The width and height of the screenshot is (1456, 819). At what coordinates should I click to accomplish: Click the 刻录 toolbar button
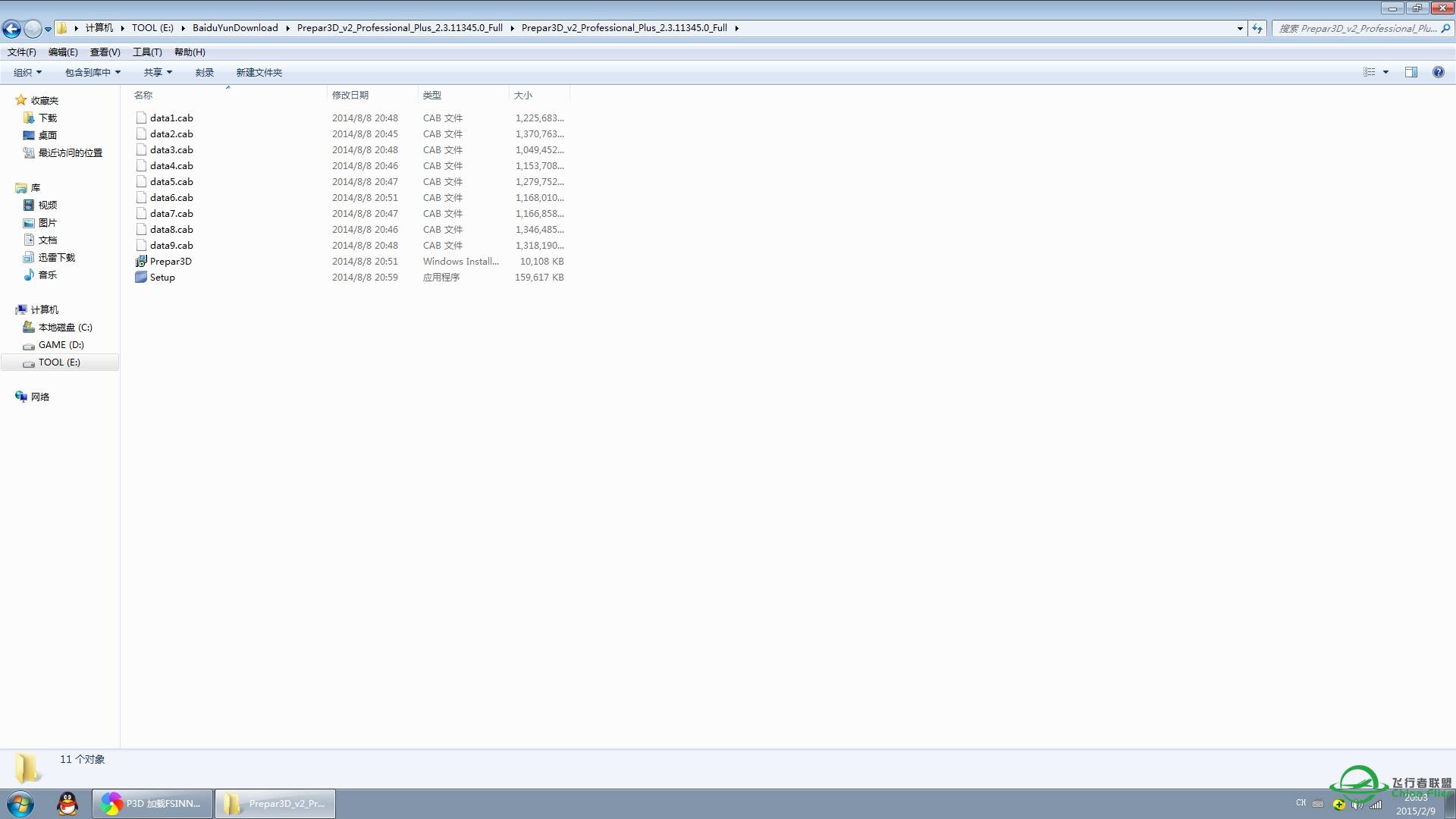[x=204, y=73]
